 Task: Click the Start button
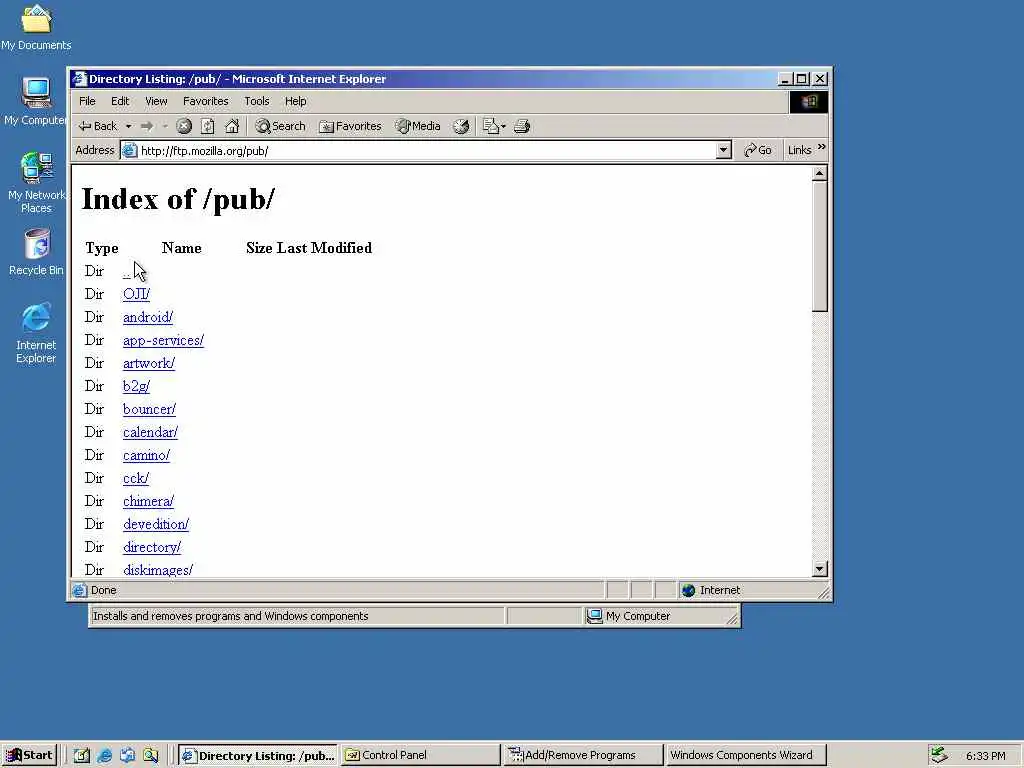pyautogui.click(x=29, y=756)
